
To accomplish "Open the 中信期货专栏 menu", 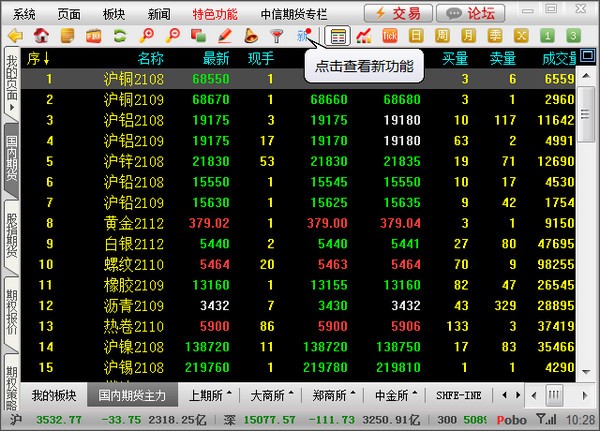I will [293, 14].
